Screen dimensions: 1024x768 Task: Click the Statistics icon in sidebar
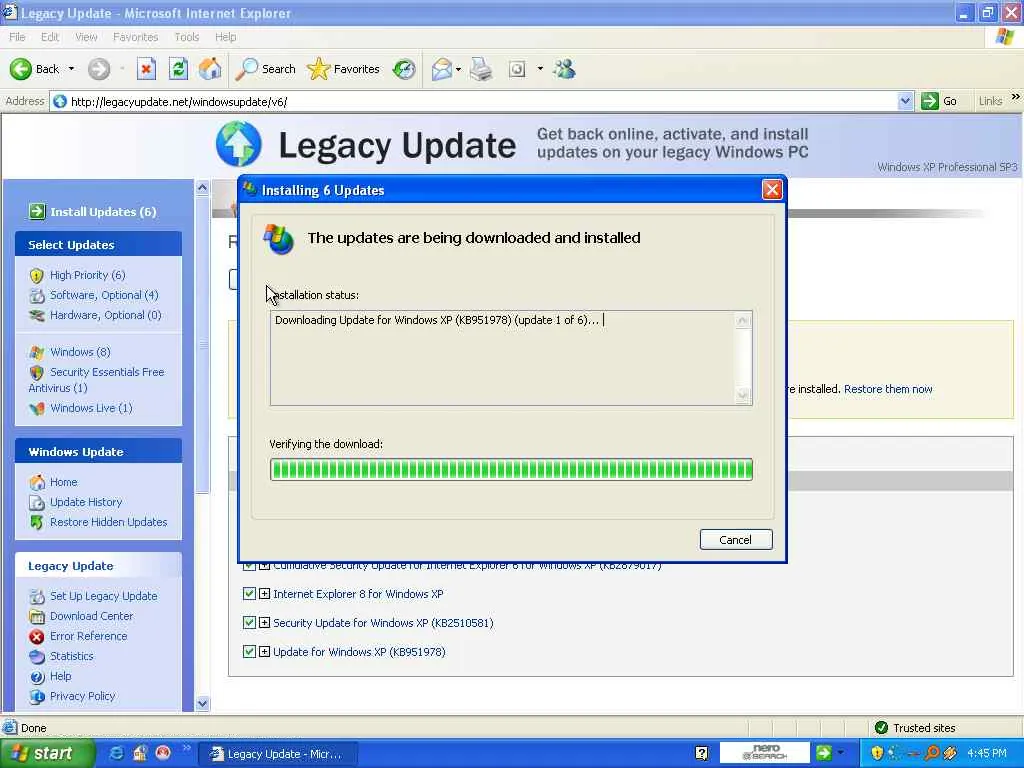(x=37, y=656)
